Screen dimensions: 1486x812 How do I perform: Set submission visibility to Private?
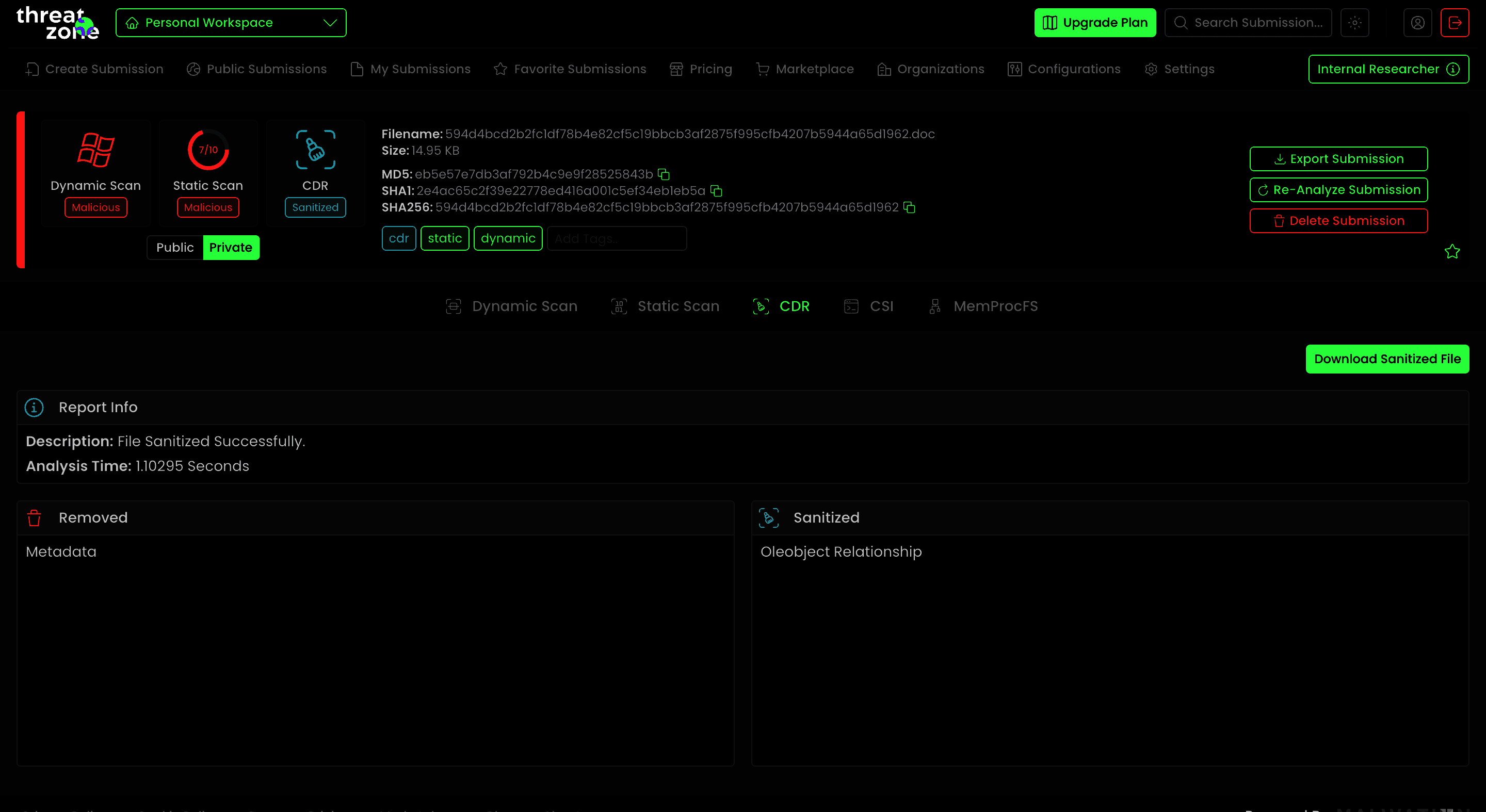231,248
